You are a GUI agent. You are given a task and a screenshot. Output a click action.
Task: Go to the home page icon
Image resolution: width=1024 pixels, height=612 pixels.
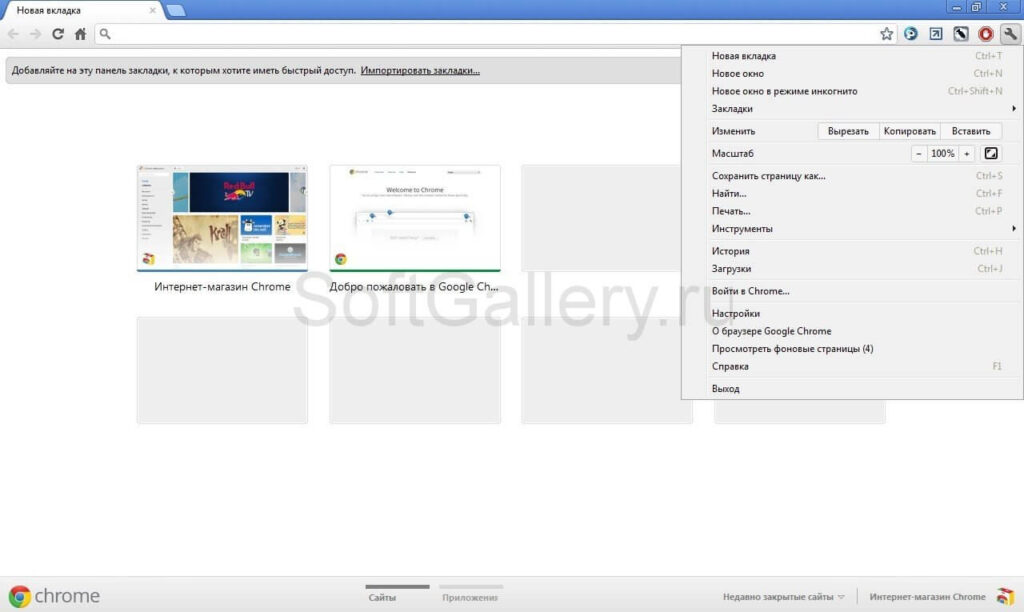[x=80, y=34]
